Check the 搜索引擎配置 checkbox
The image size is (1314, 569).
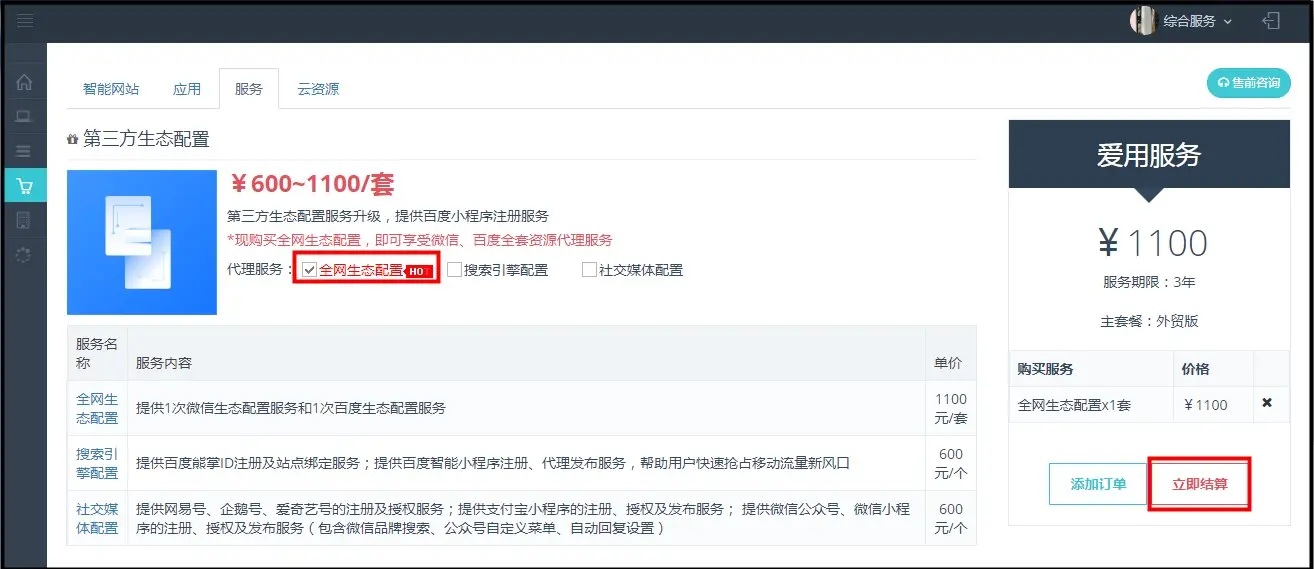454,270
